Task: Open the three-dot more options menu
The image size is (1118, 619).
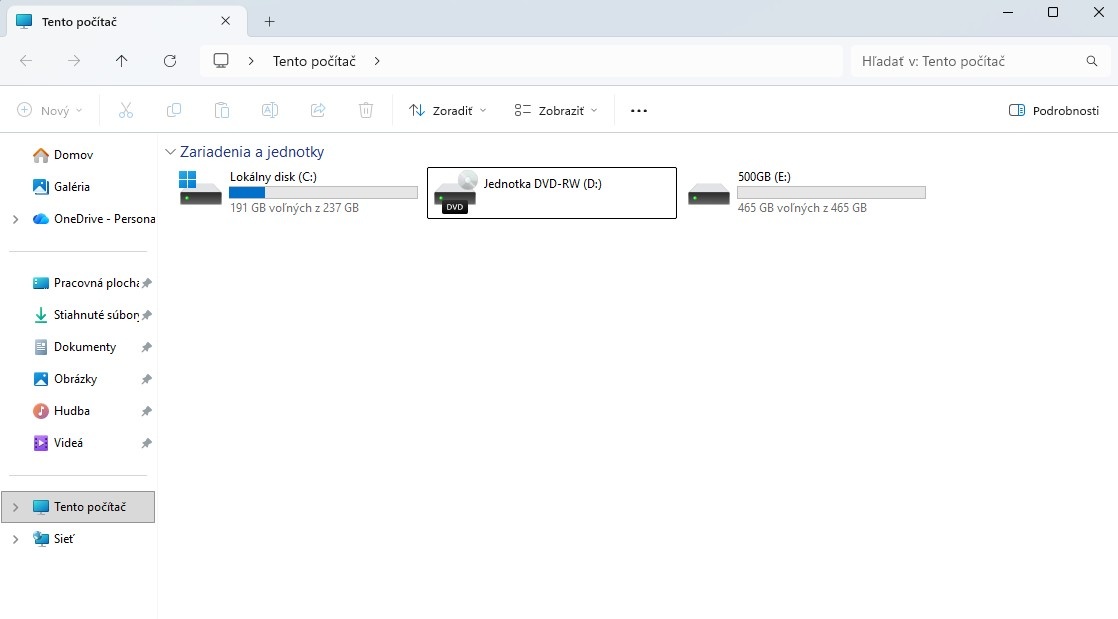Action: coord(639,111)
